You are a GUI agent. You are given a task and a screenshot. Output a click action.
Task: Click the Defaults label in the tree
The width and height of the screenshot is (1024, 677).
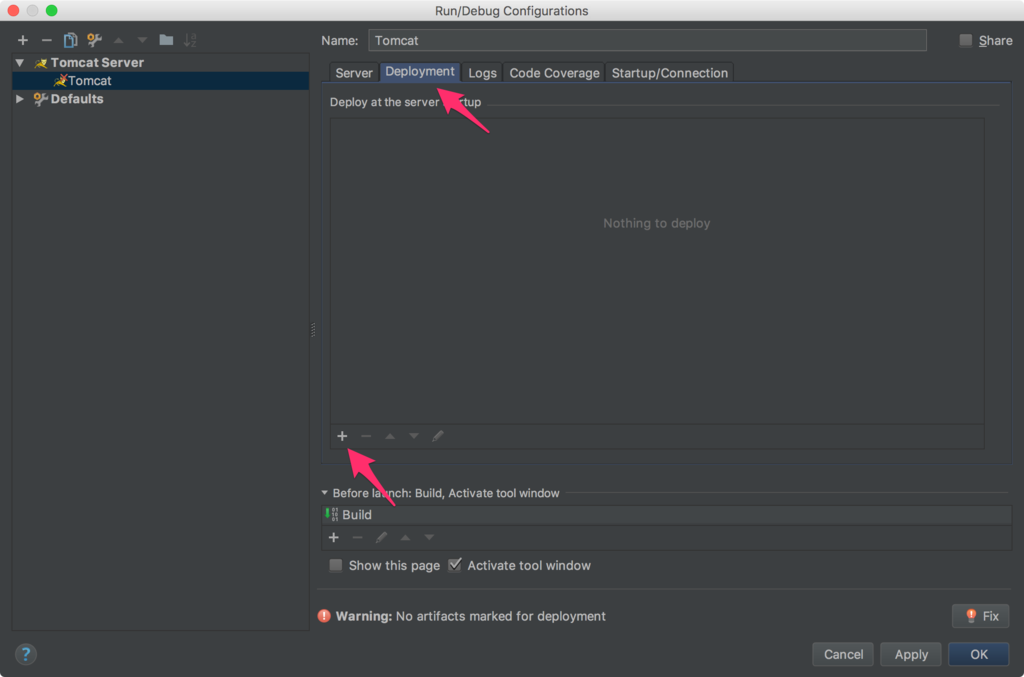[x=77, y=99]
